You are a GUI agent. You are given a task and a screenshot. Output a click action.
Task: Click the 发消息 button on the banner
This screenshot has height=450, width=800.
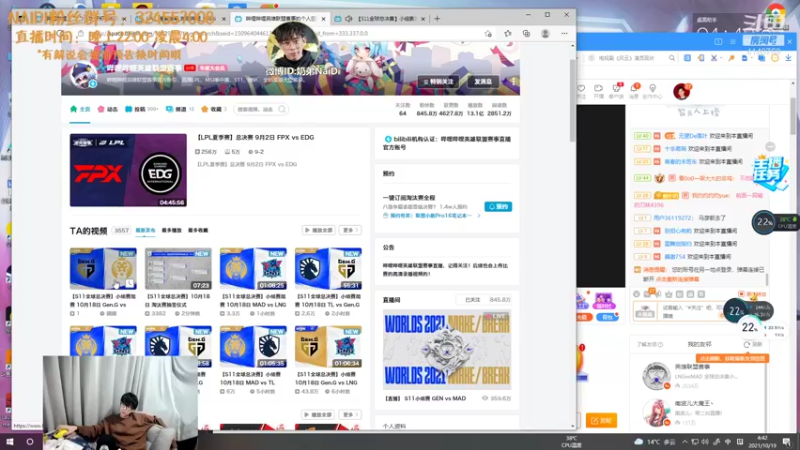click(483, 82)
